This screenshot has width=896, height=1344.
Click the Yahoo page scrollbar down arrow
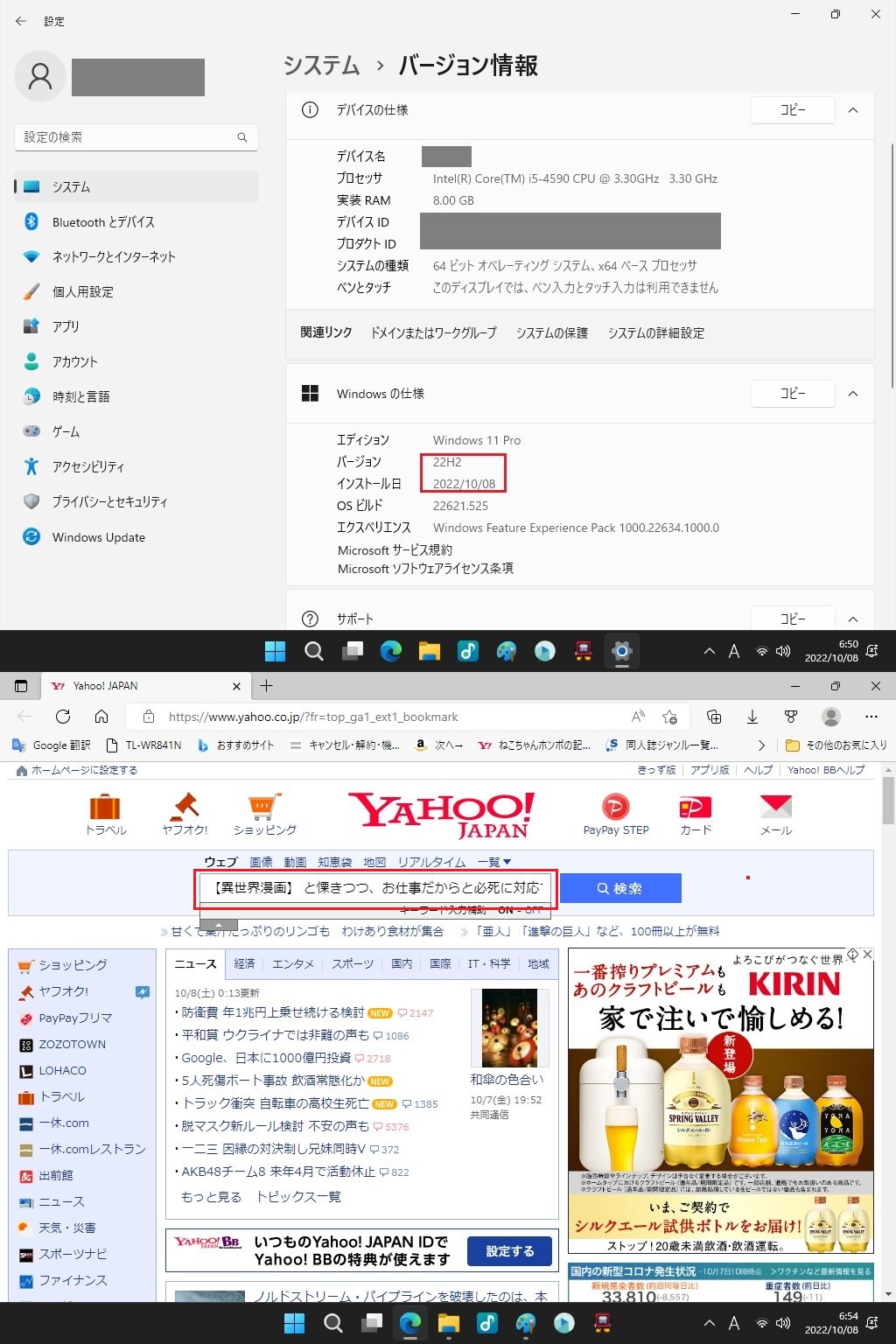point(889,1294)
